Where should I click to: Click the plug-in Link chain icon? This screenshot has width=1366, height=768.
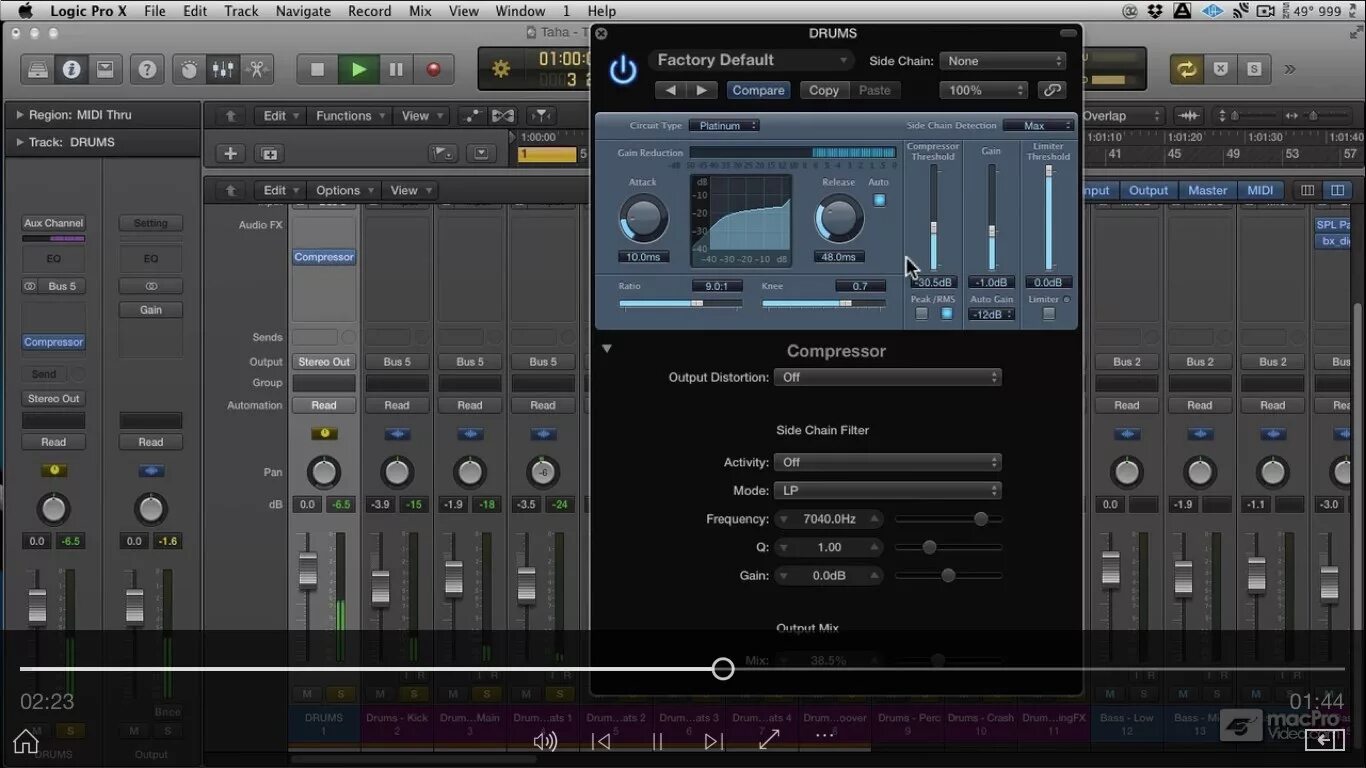[1051, 90]
